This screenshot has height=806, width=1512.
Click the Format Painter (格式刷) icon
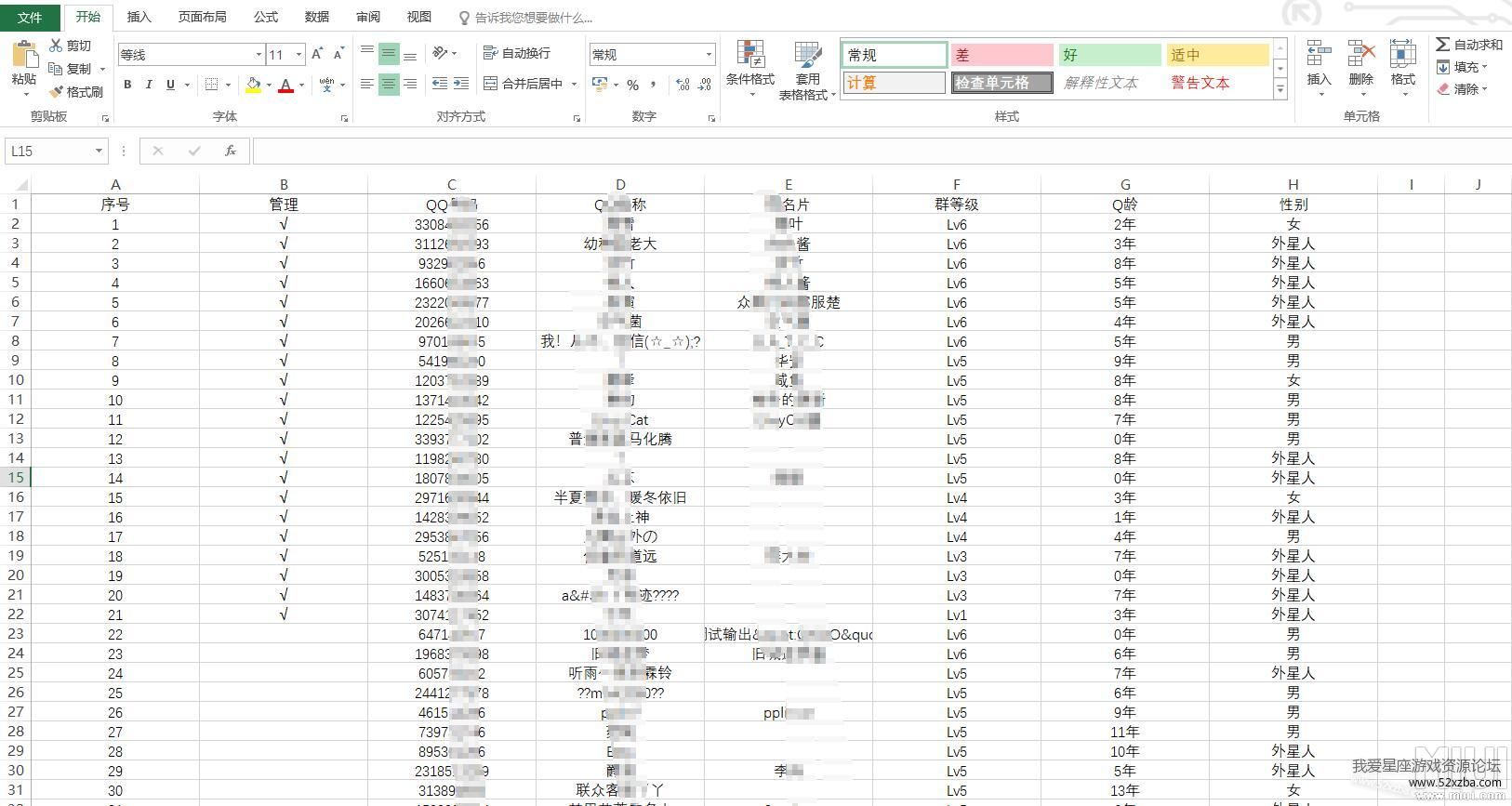56,92
